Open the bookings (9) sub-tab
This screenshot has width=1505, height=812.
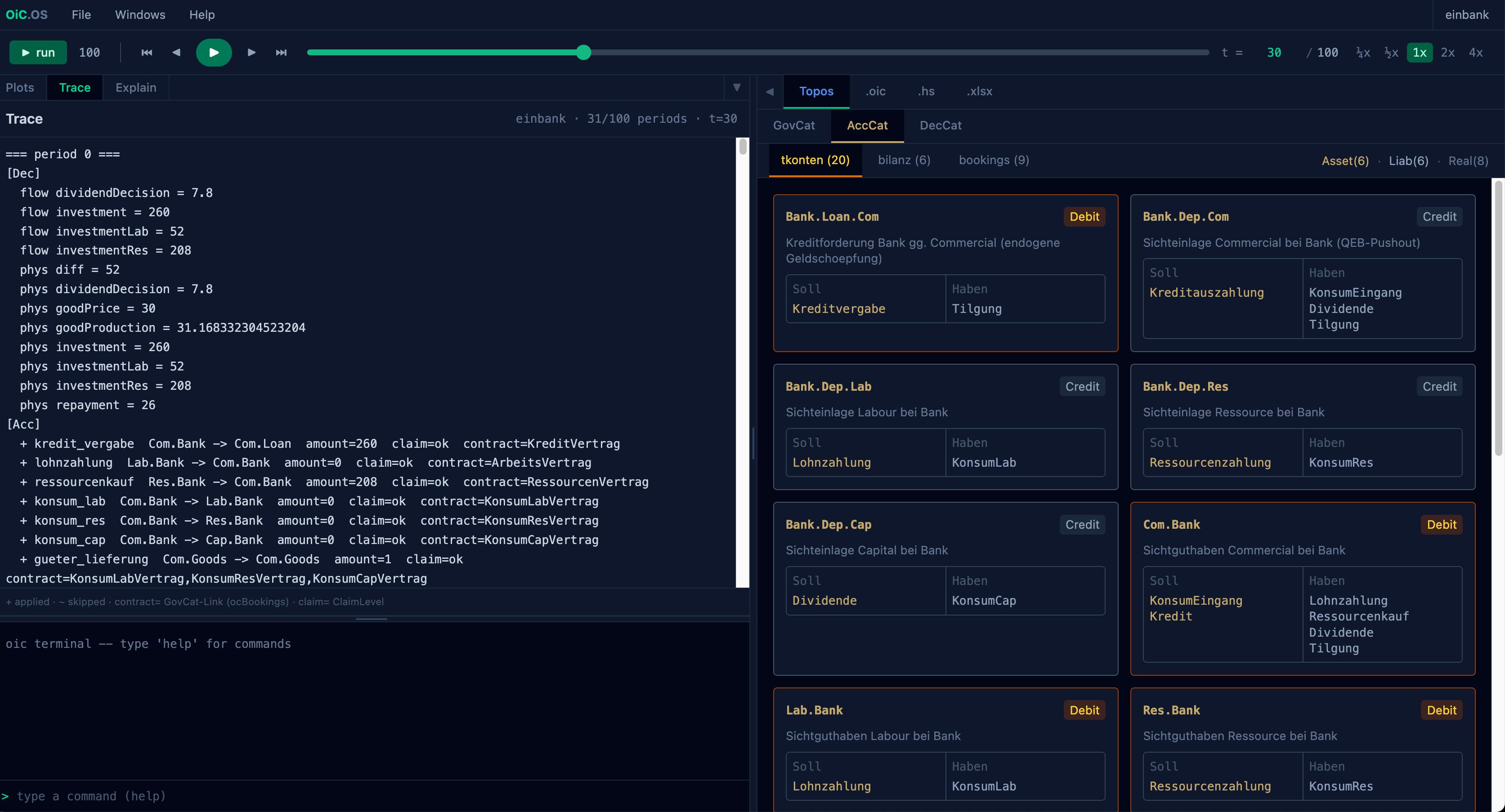coord(994,160)
